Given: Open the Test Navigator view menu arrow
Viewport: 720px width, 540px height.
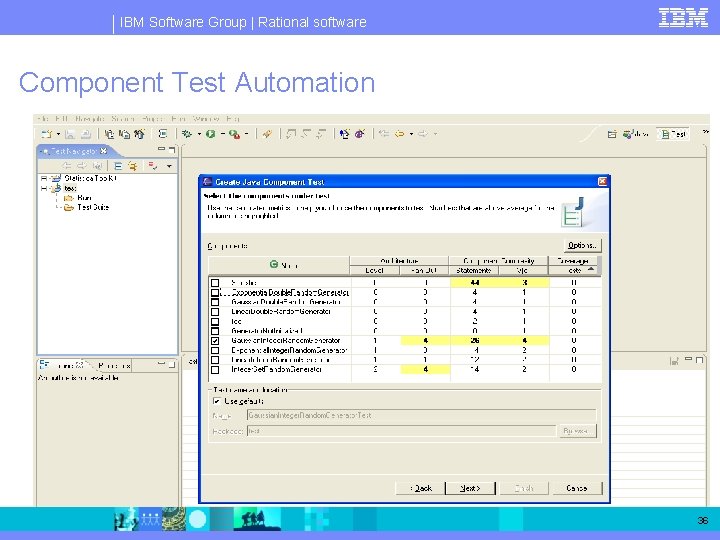Looking at the screenshot, I should pos(169,166).
